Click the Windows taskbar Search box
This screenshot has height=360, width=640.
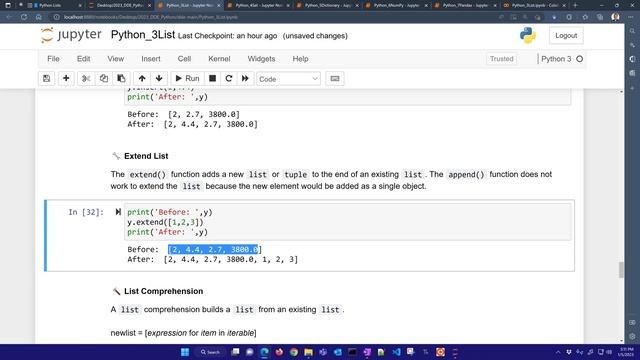[x=211, y=352]
